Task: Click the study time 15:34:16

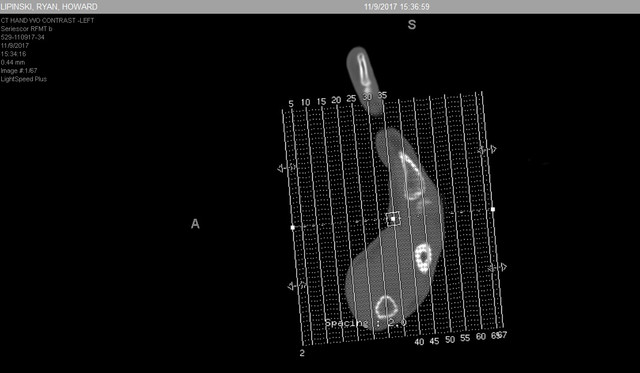Action: (x=13, y=54)
